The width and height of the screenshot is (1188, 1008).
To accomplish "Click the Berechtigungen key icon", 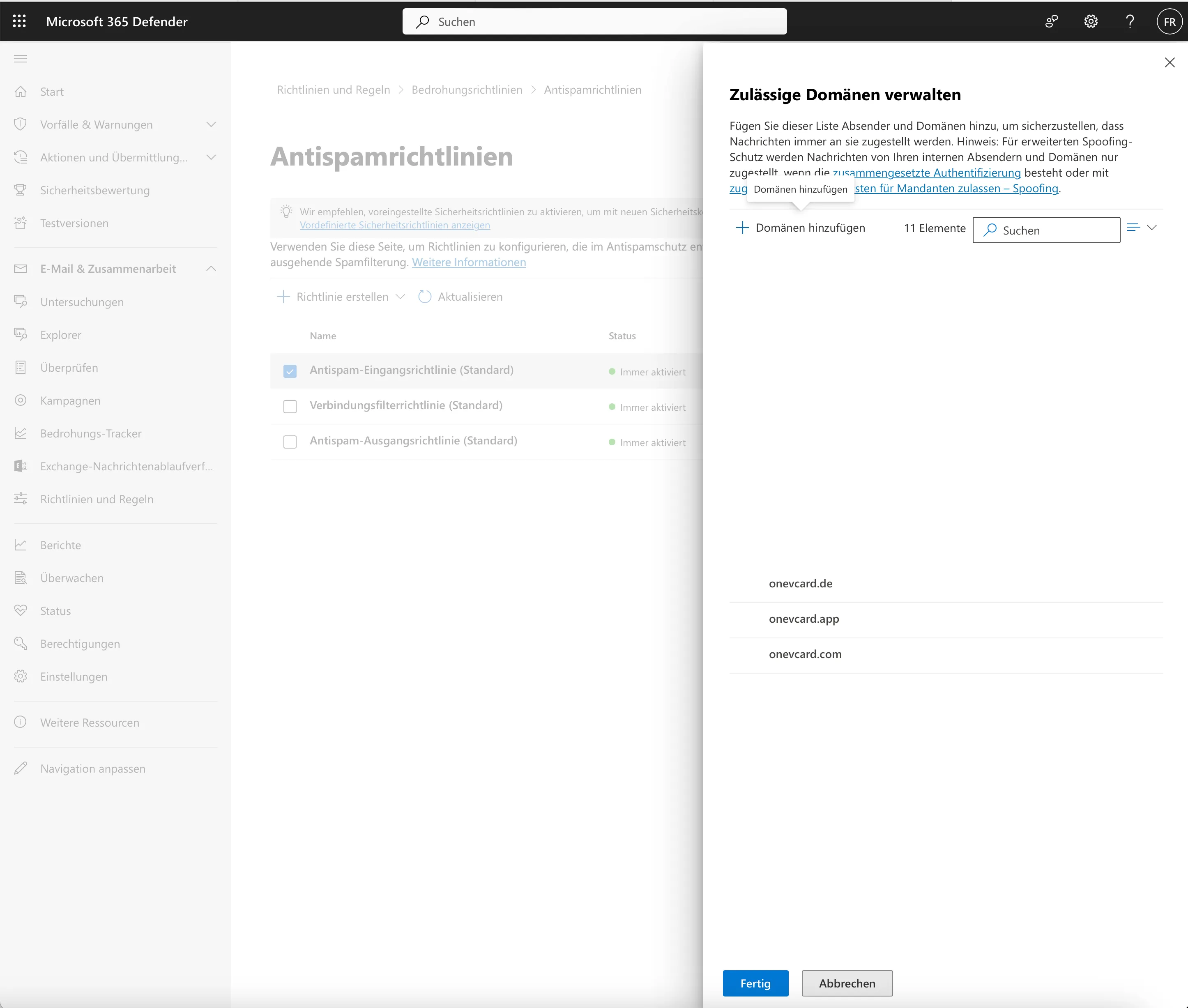I will click(21, 643).
